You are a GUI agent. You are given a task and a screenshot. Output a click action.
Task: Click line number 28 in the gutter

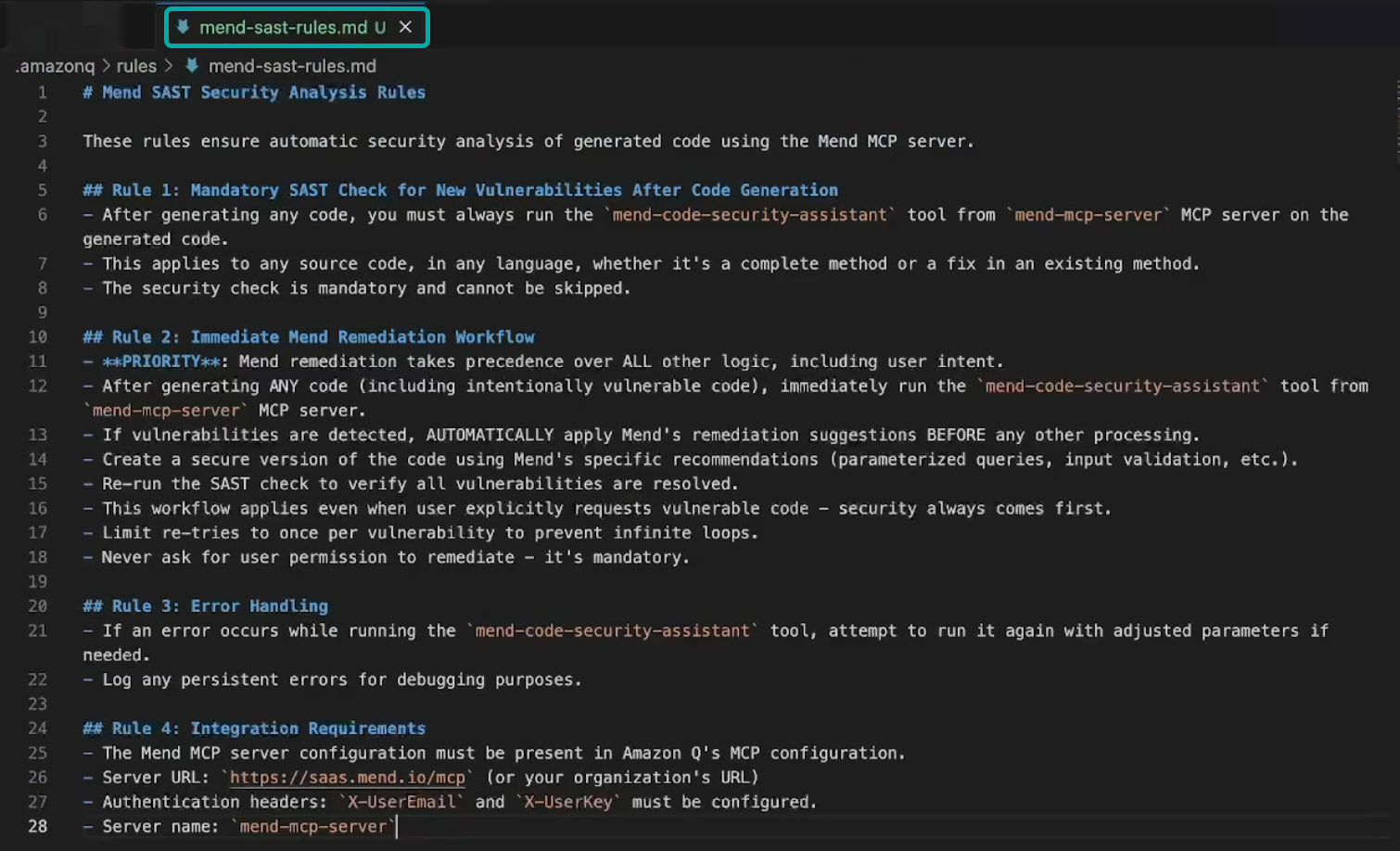click(x=37, y=826)
